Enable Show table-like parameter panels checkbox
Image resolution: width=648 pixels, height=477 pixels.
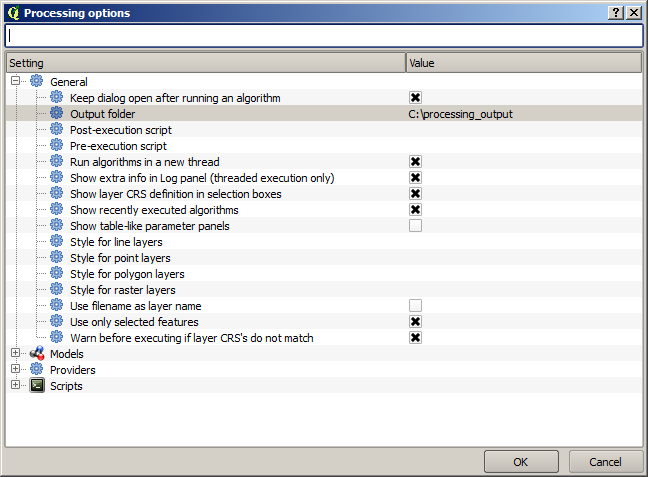415,226
